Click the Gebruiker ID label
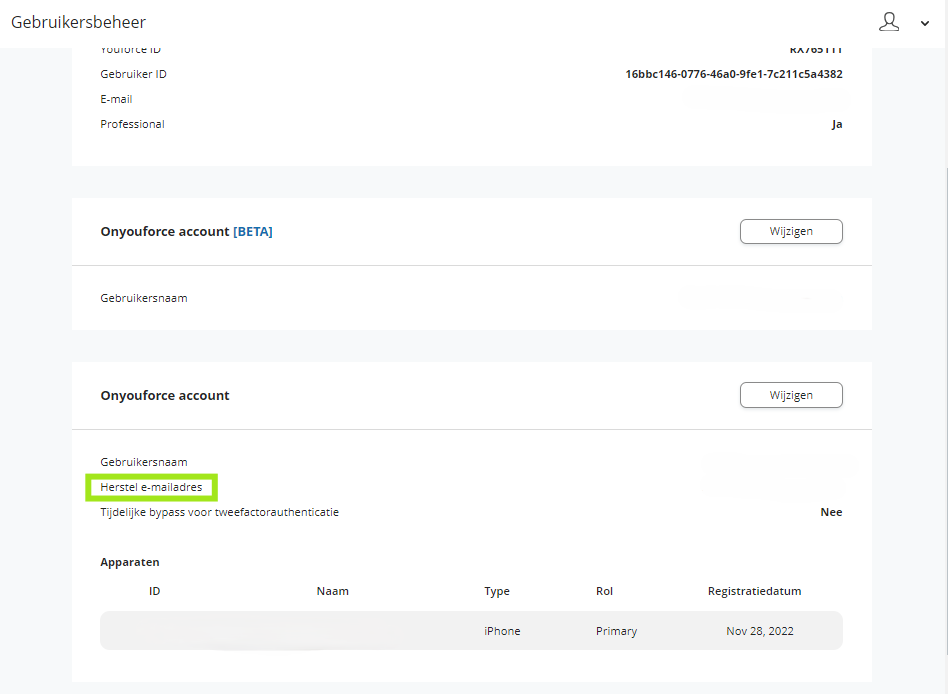The height and width of the screenshot is (694, 948). tap(134, 74)
